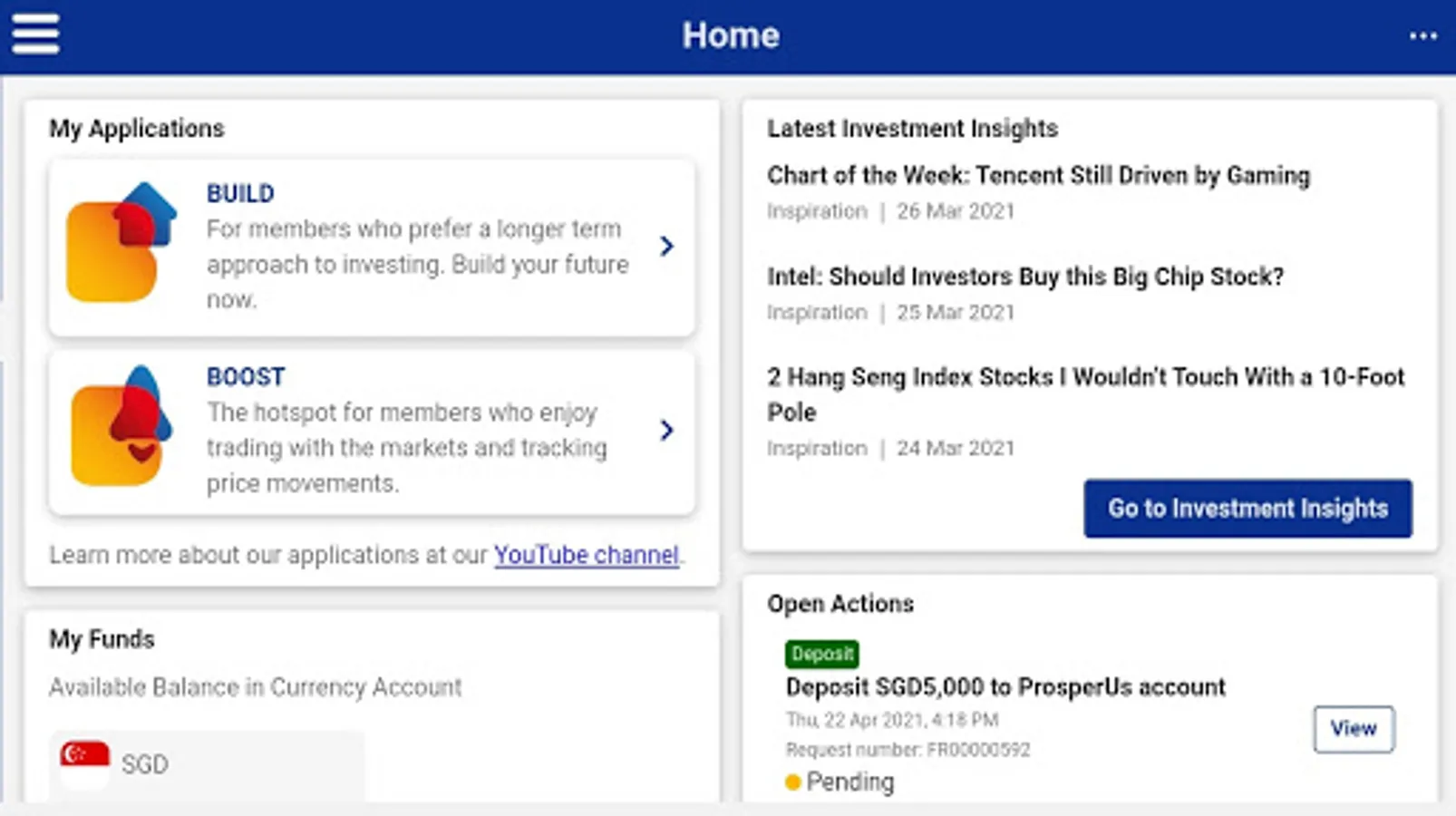Open the YouTube channel link

[x=586, y=555]
